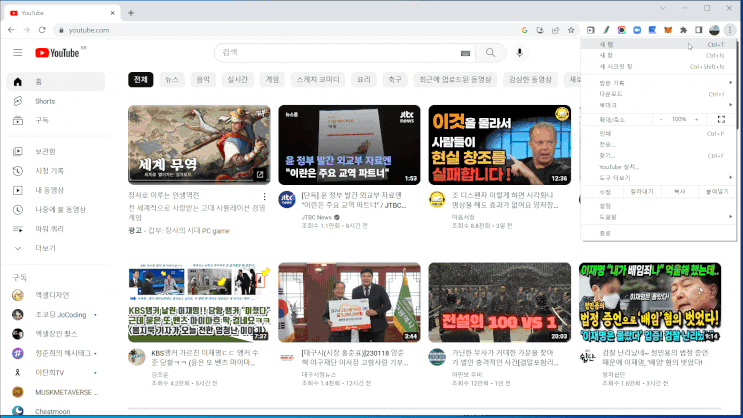Click the three-dot Chrome menu button
This screenshot has height=418, width=743.
click(730, 30)
